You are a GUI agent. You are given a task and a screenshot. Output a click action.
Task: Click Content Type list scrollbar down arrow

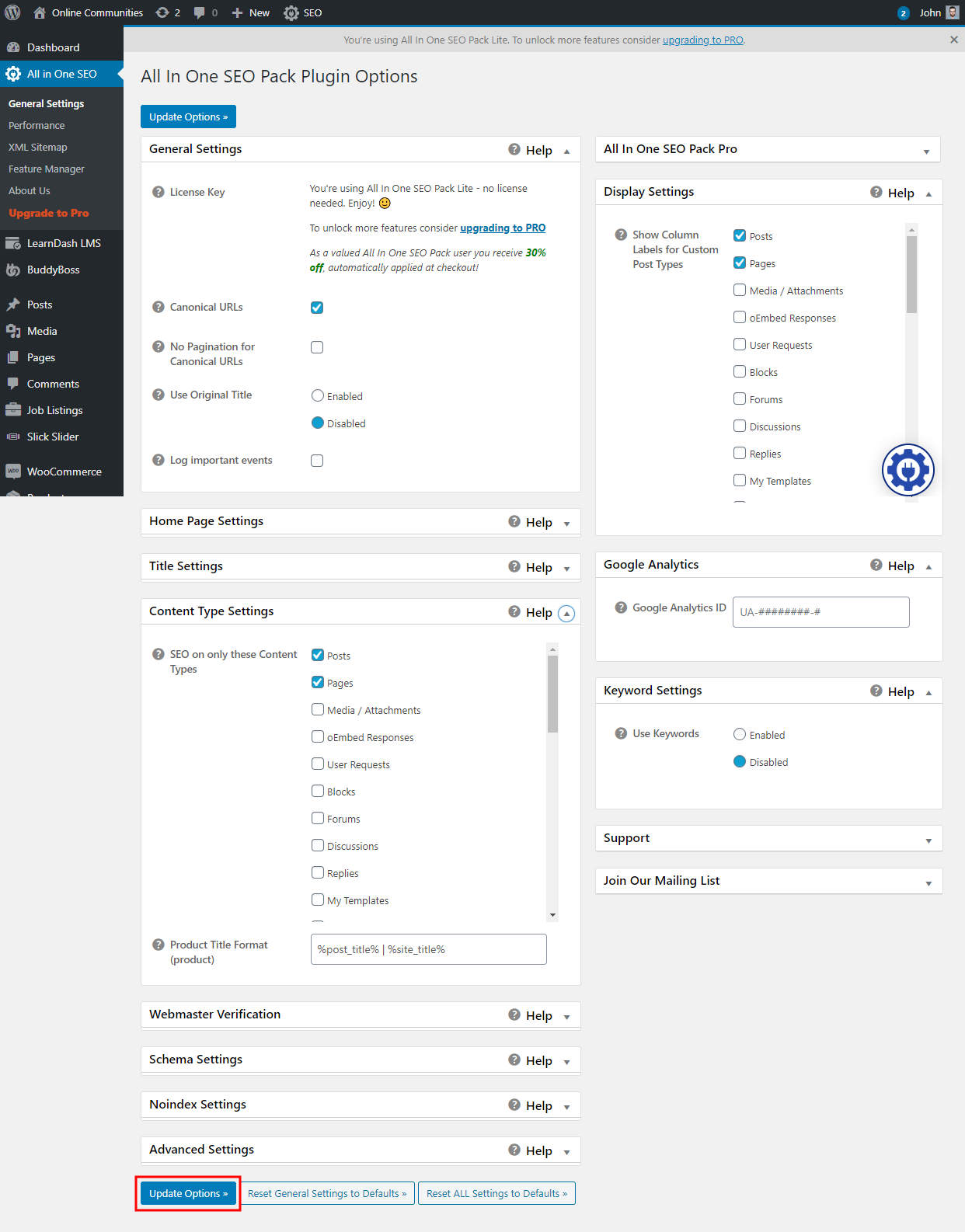pyautogui.click(x=552, y=915)
